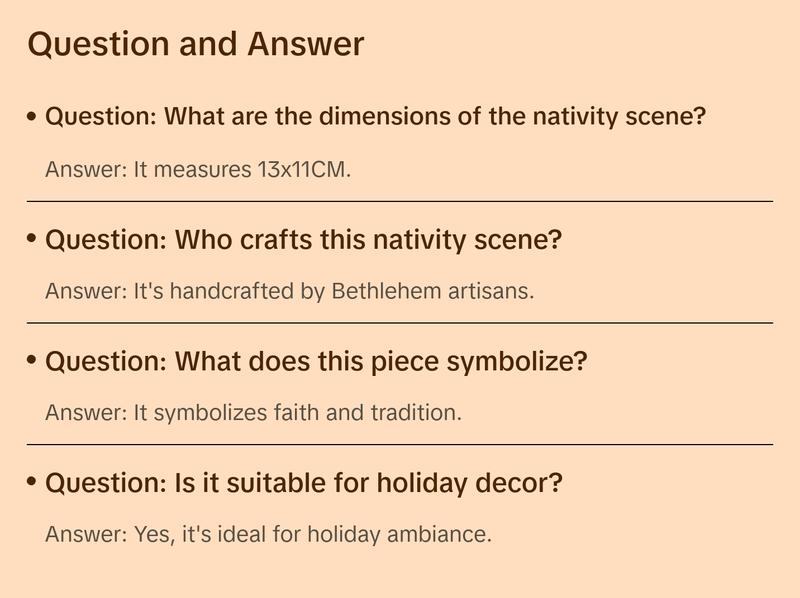Click the bullet next to the symbolize question

(32, 361)
